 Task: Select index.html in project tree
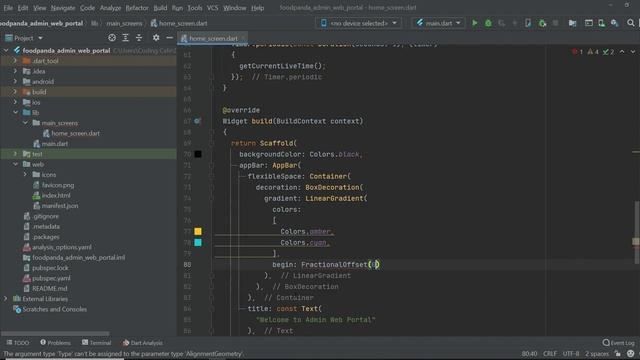[x=51, y=196]
